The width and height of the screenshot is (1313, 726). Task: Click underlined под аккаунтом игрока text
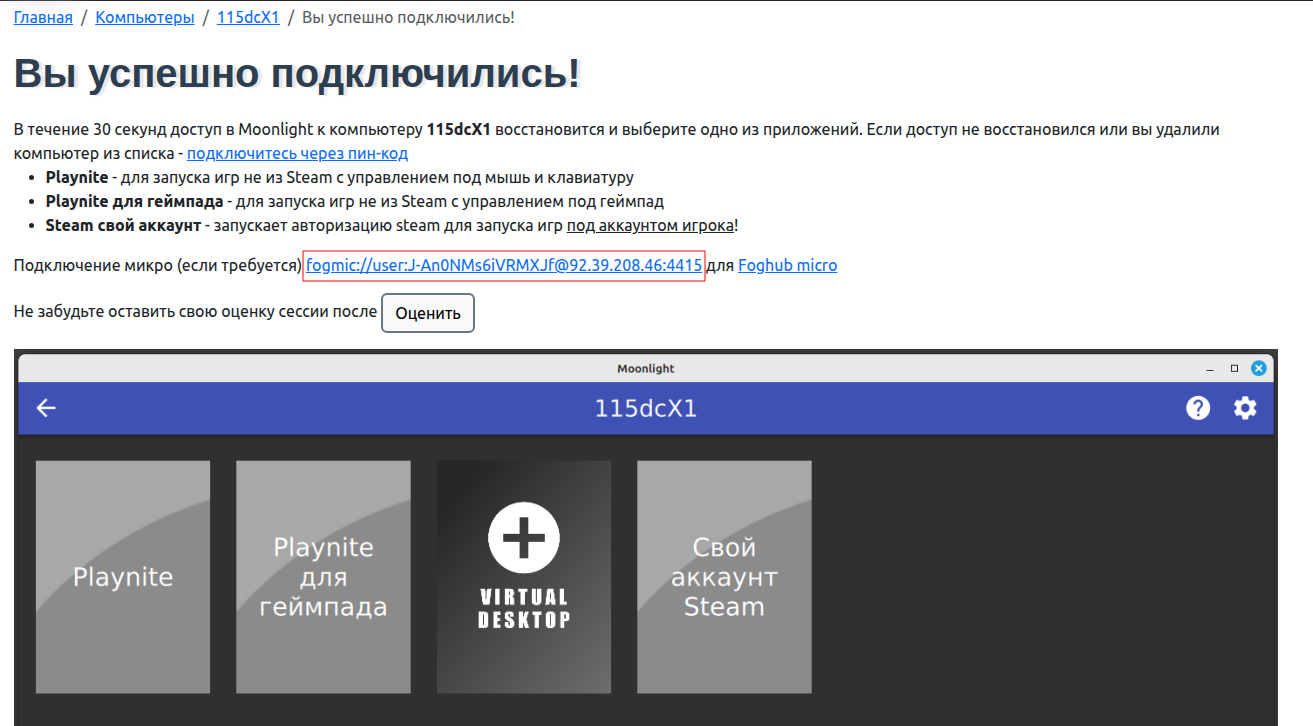[x=650, y=226]
